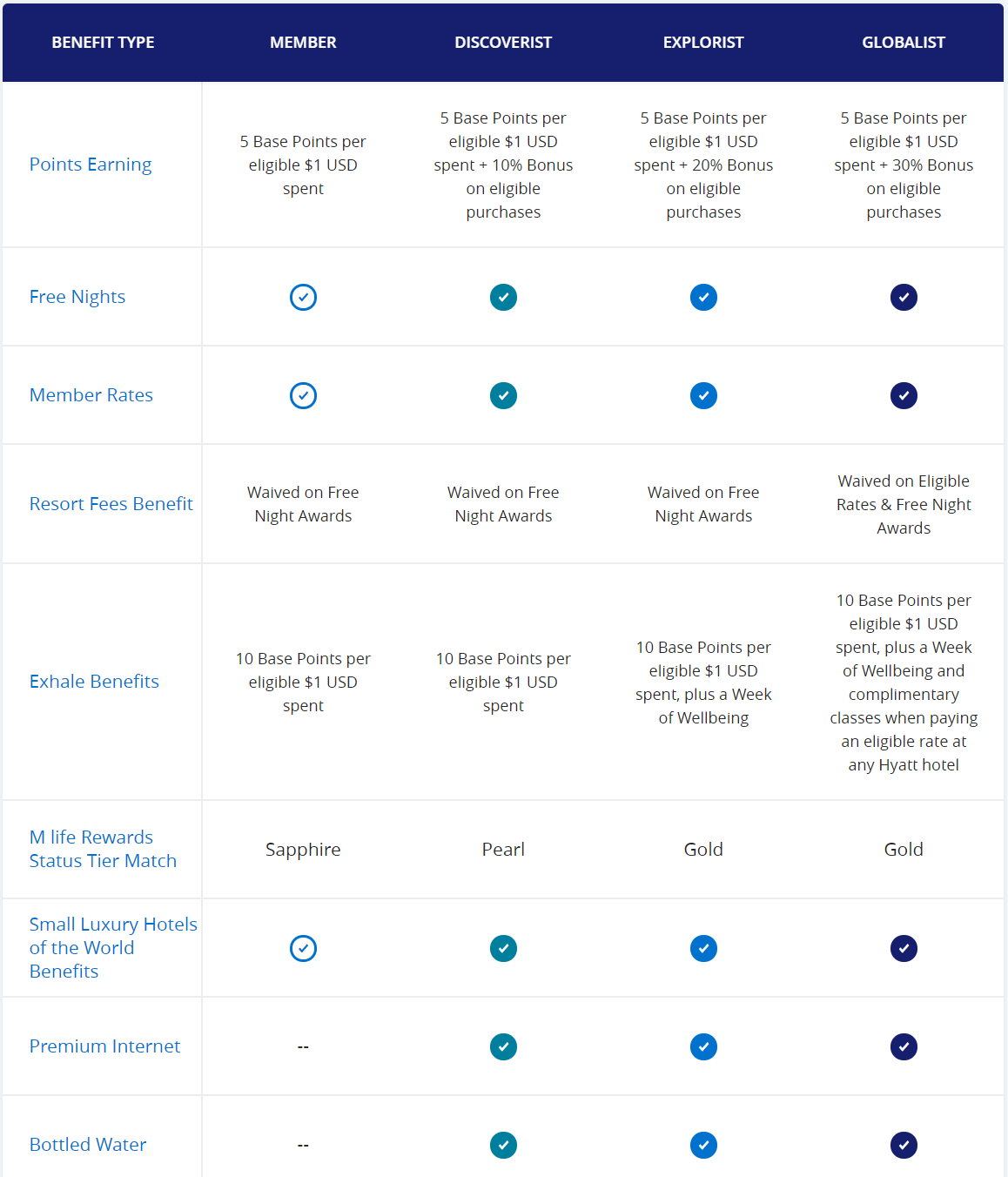The width and height of the screenshot is (1008, 1177).
Task: Open the Free Nights link
Action: tap(77, 297)
